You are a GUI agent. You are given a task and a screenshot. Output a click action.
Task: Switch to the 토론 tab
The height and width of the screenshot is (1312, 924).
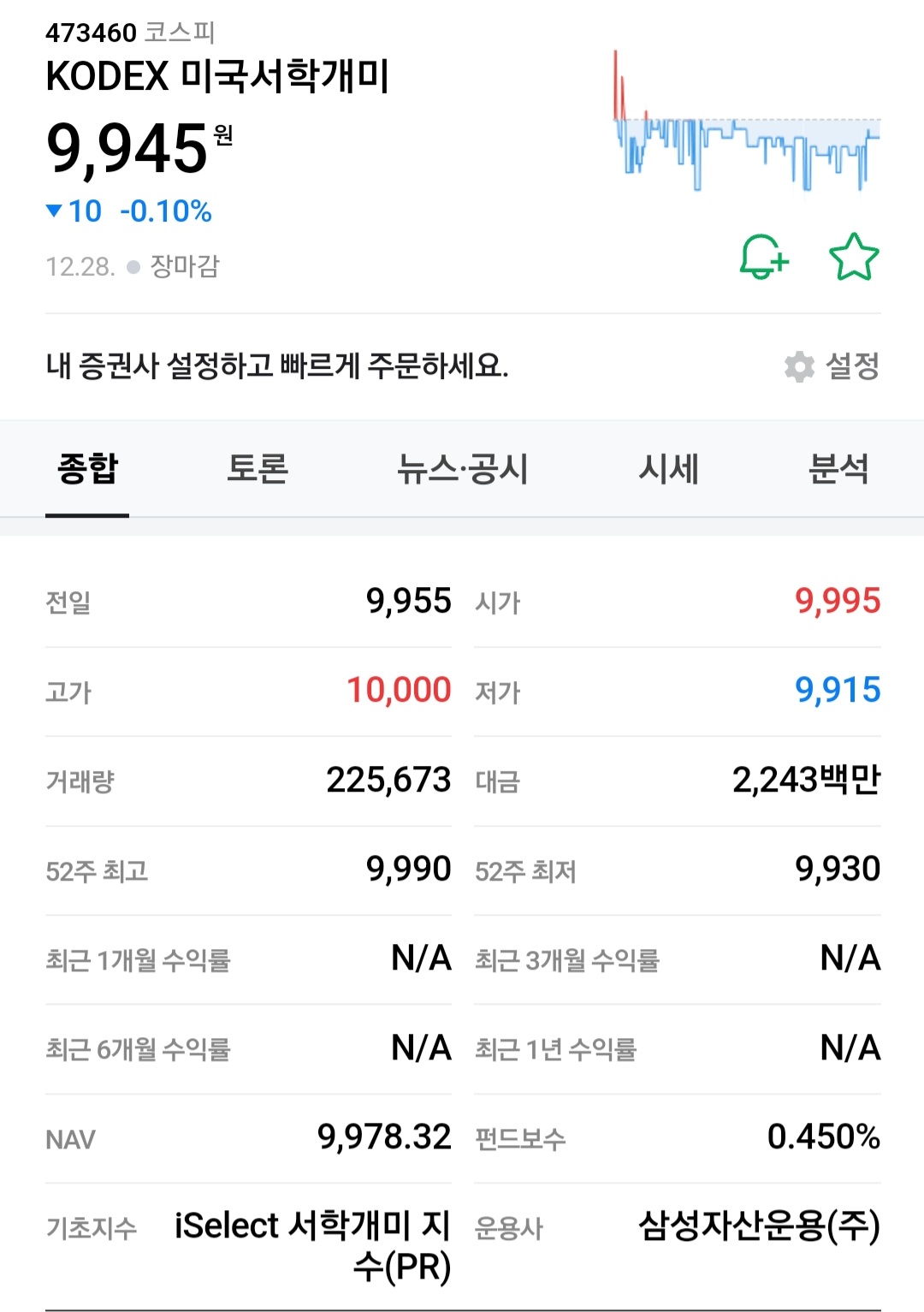tap(257, 469)
